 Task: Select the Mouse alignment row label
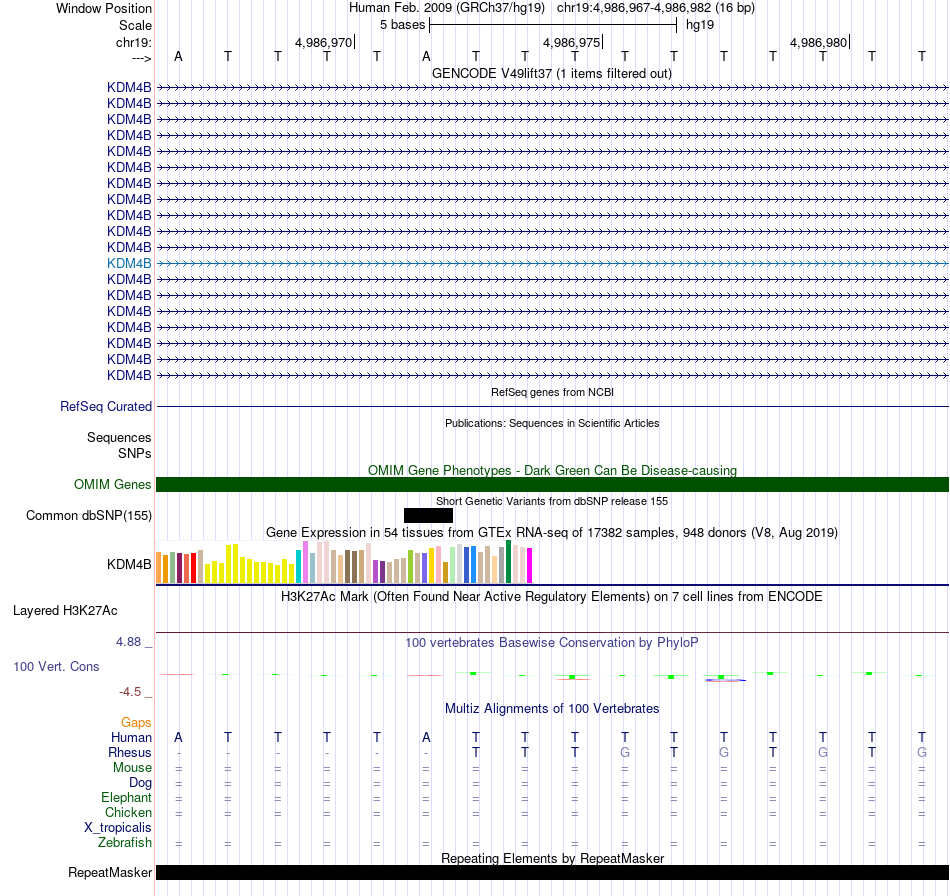click(x=132, y=768)
